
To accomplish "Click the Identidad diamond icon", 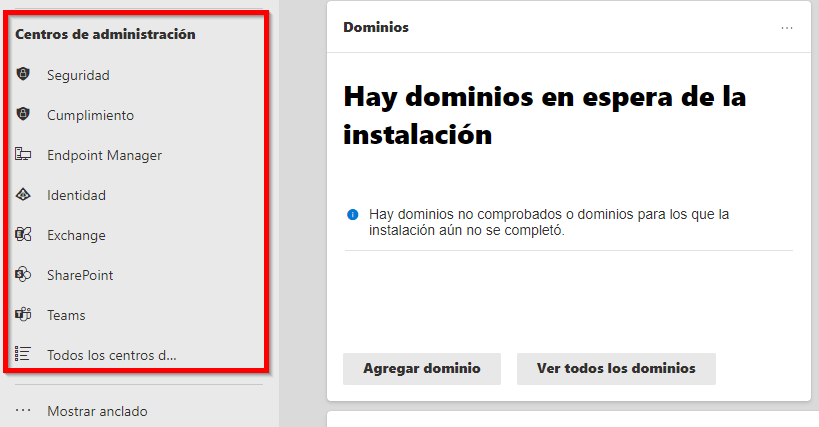I will pyautogui.click(x=23, y=195).
